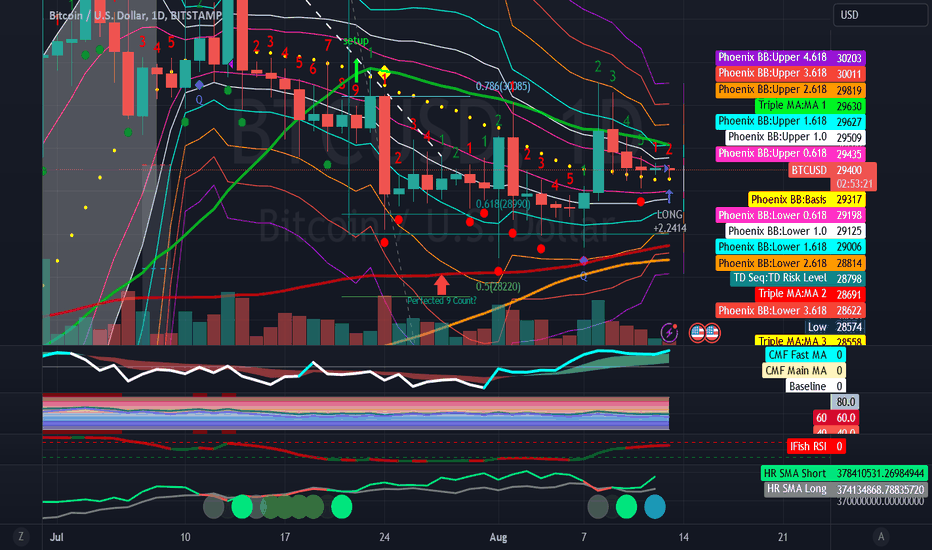This screenshot has height=550, width=932.
Task: Click the HR SMA Short value label
Action: click(844, 473)
